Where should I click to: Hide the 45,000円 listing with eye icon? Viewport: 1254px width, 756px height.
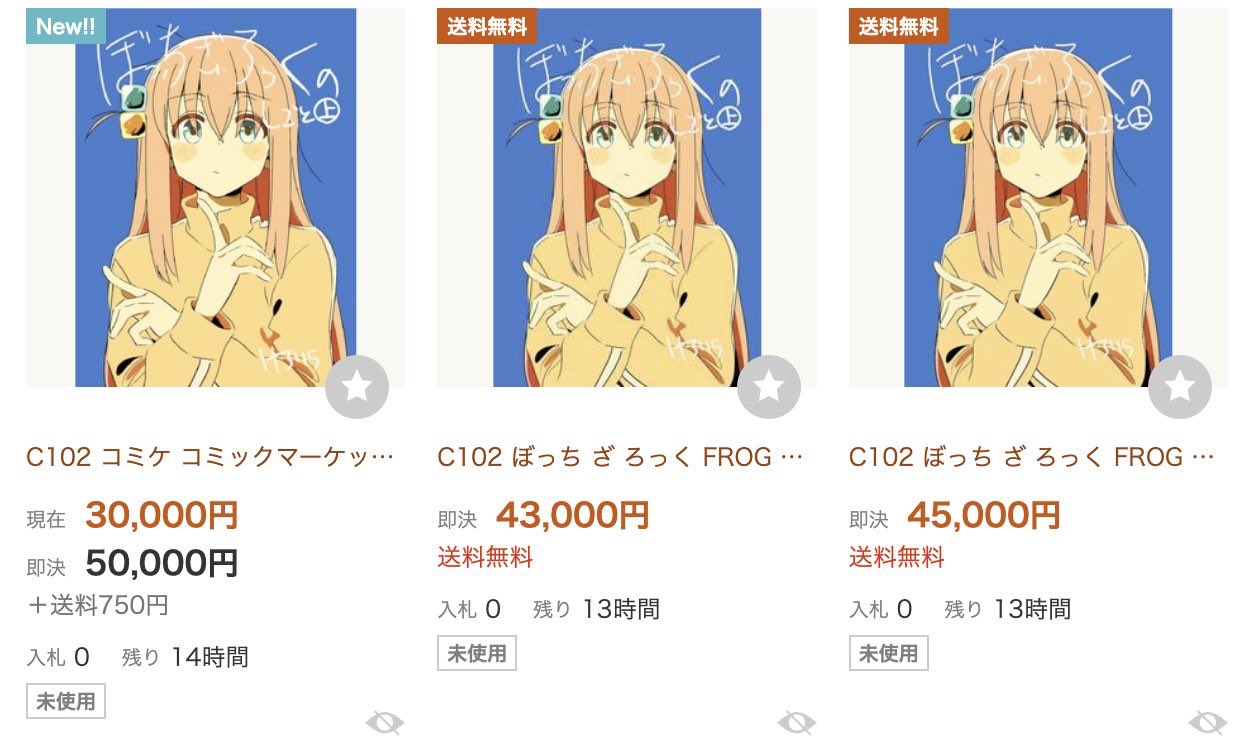(x=1208, y=722)
